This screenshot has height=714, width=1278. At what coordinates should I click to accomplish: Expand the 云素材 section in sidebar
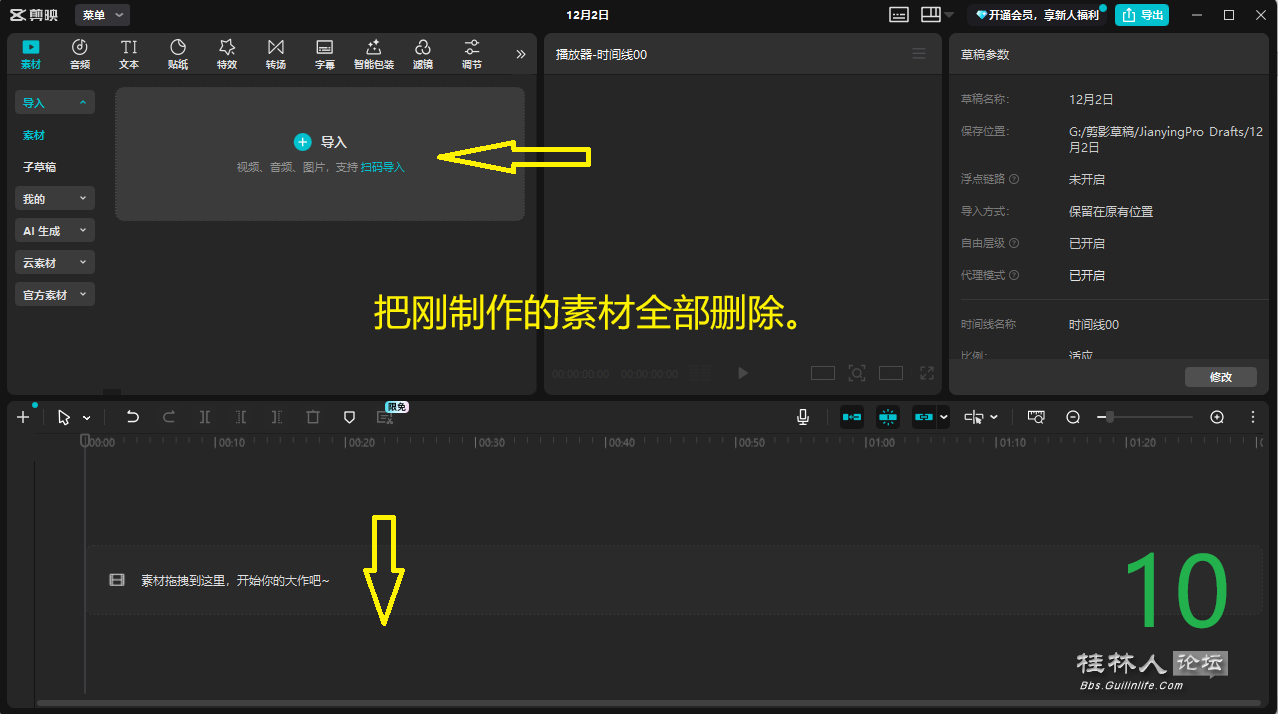point(55,263)
